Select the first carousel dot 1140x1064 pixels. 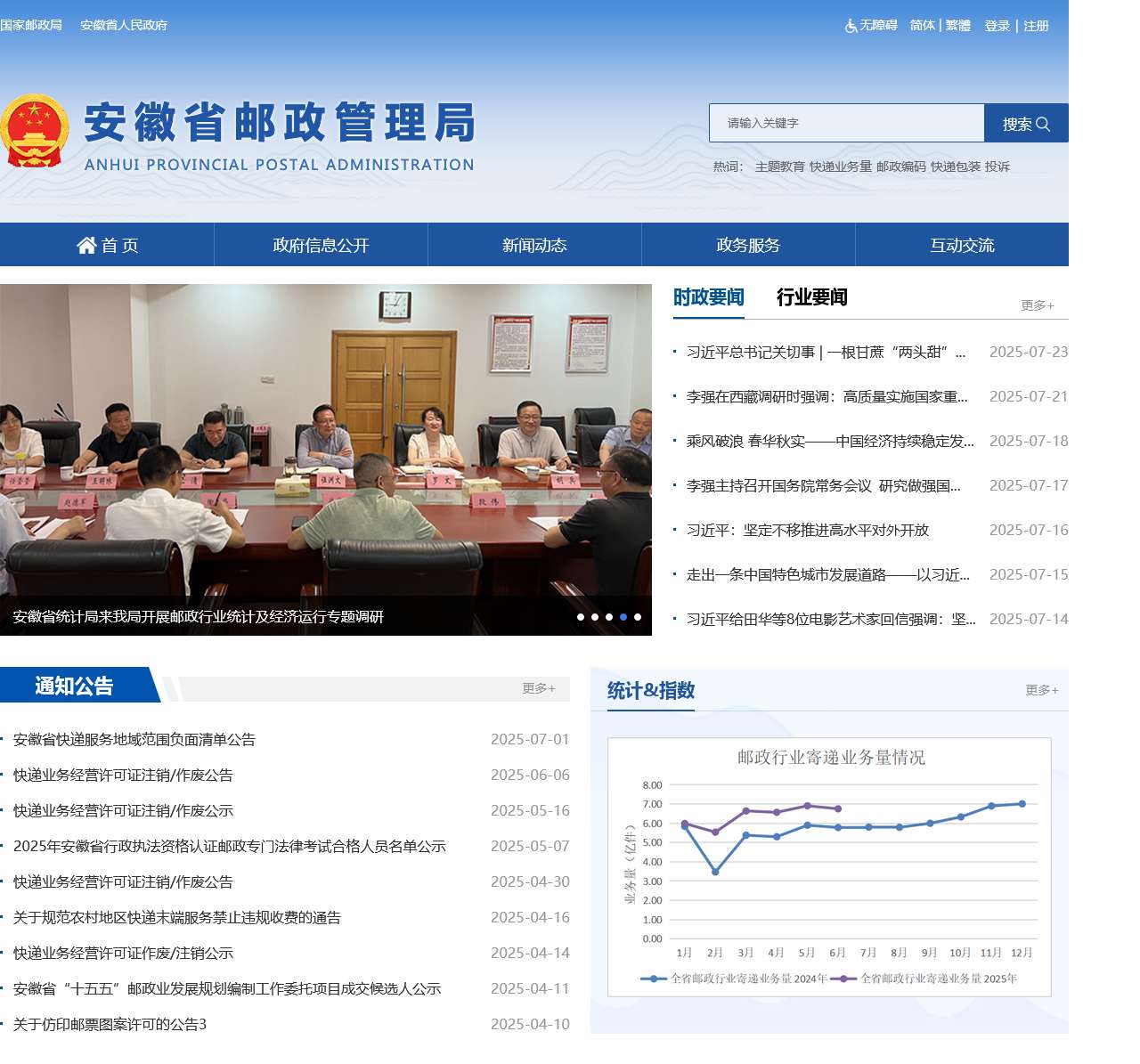pyautogui.click(x=581, y=617)
